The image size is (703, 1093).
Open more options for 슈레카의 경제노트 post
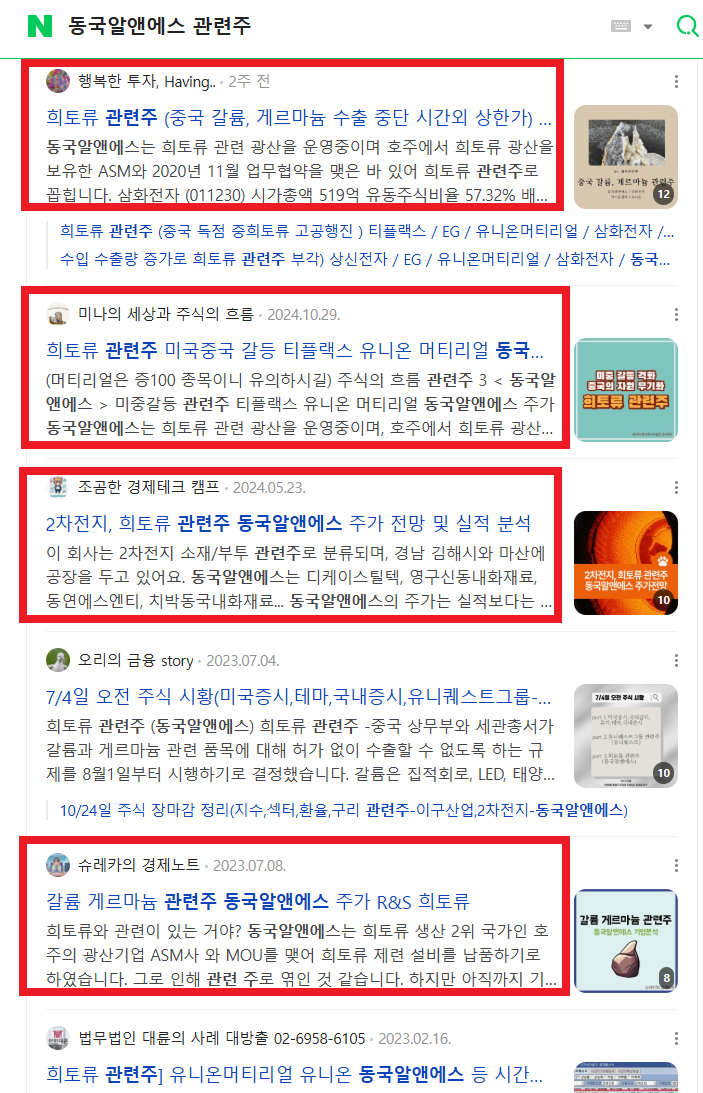point(676,865)
